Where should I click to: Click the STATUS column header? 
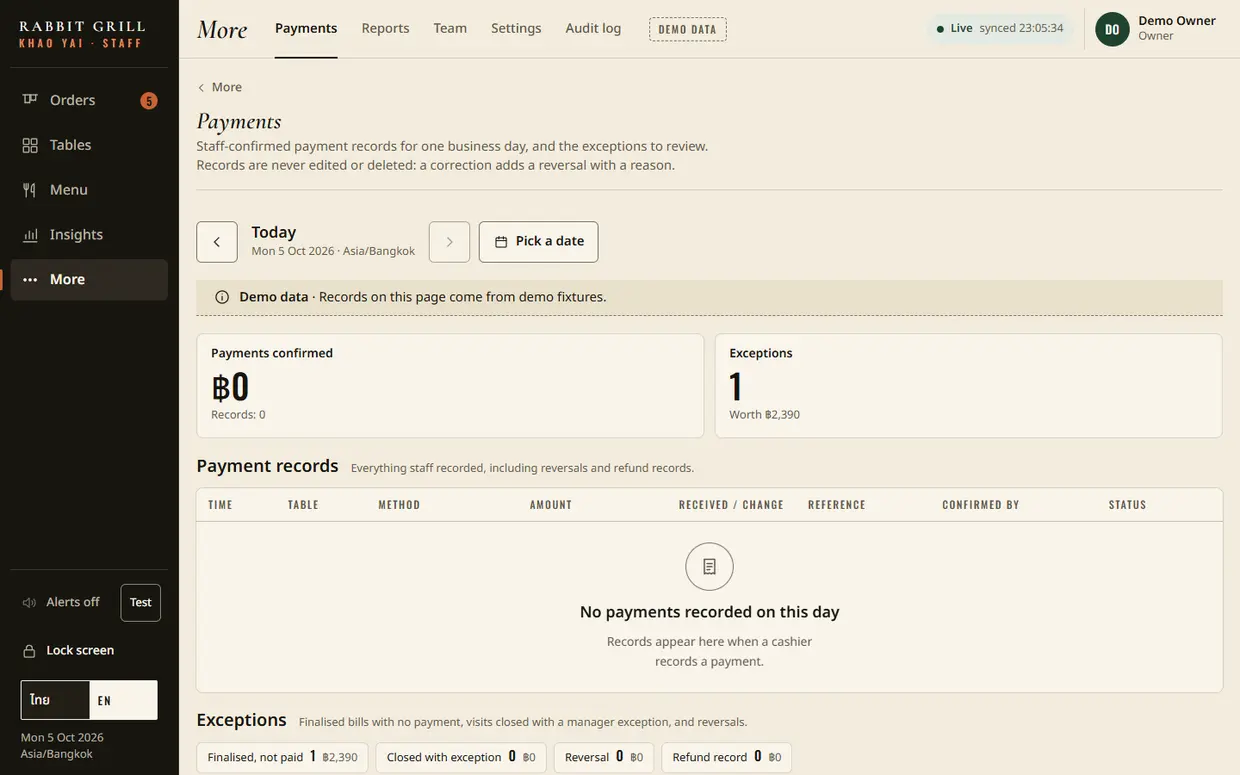point(1128,505)
